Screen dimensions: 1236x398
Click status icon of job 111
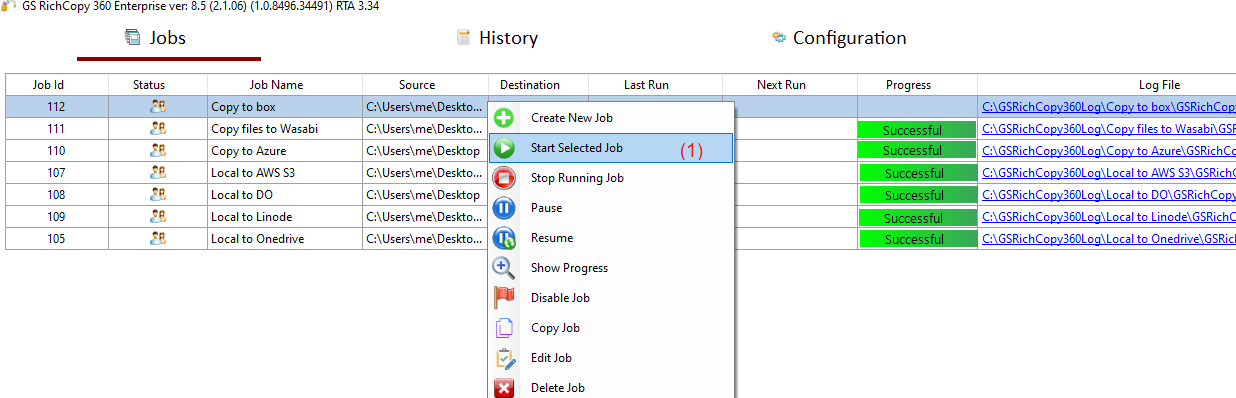point(158,128)
